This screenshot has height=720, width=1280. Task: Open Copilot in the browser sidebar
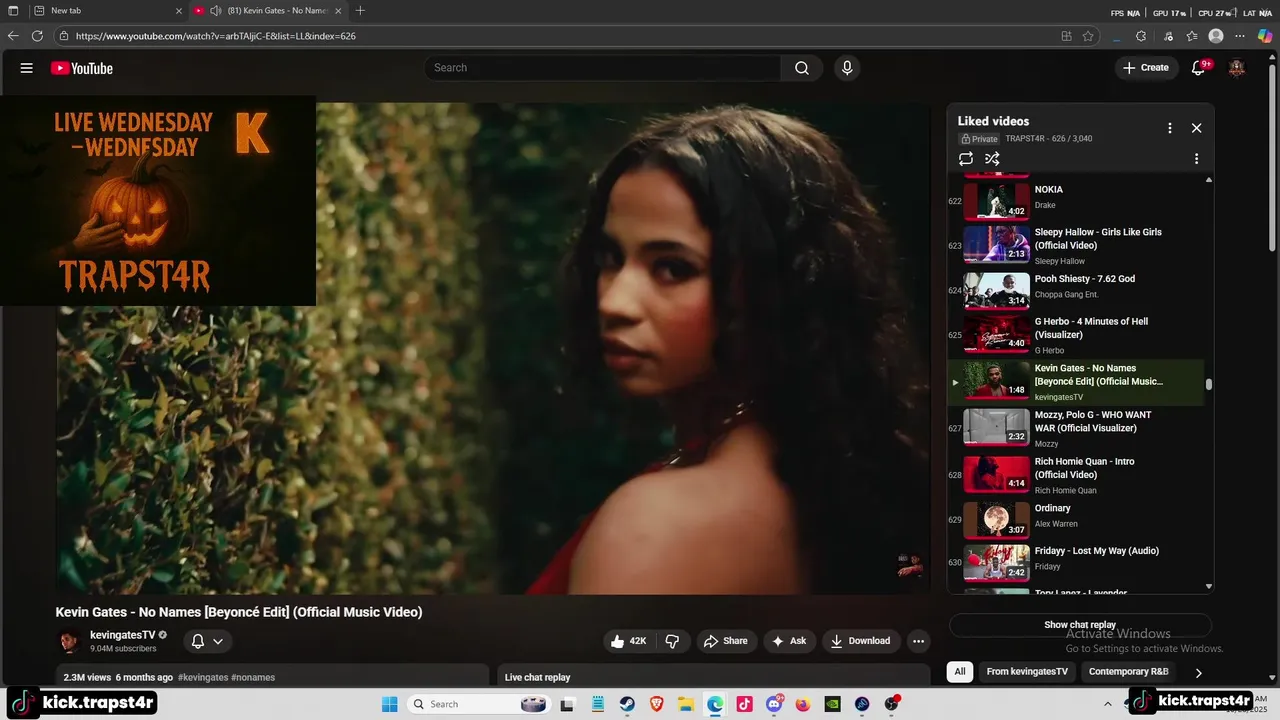click(1265, 36)
